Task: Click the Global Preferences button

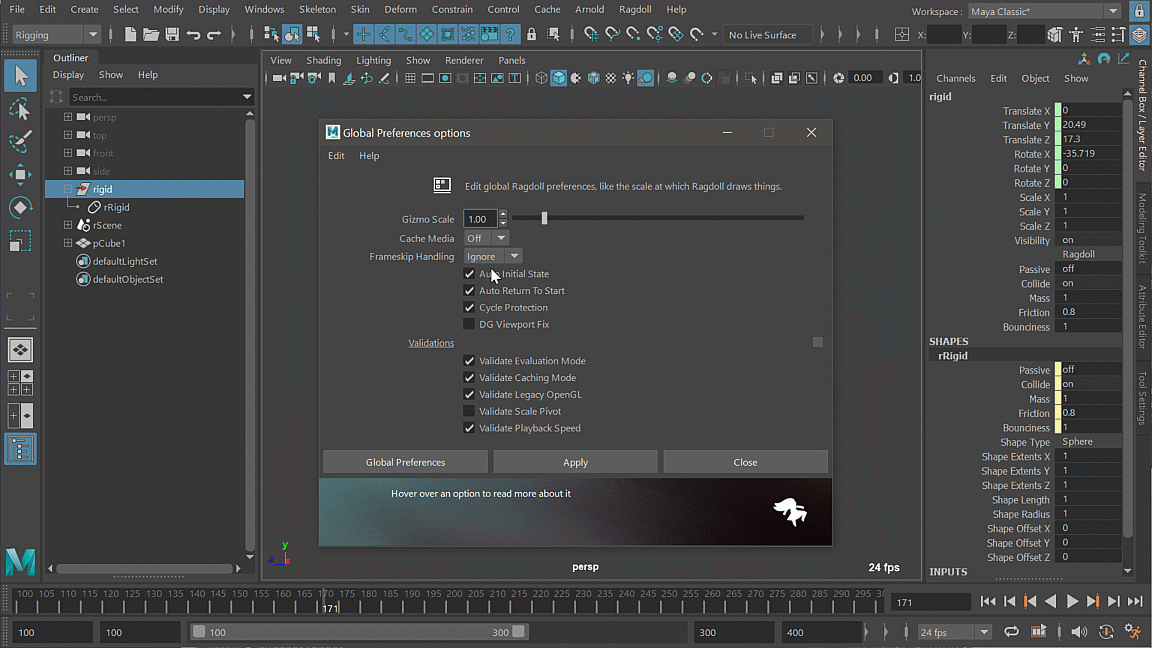Action: [406, 462]
